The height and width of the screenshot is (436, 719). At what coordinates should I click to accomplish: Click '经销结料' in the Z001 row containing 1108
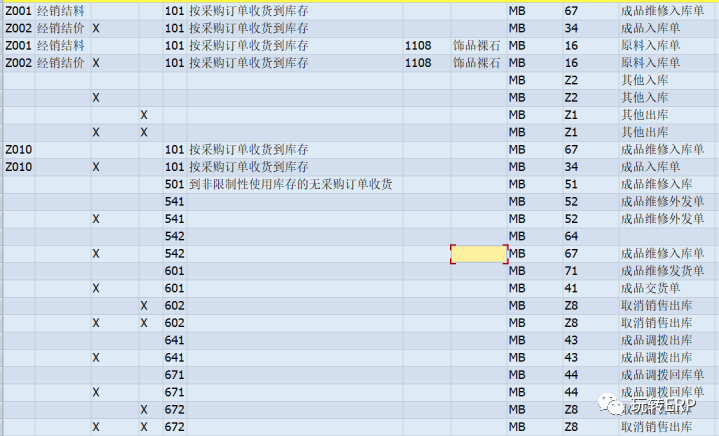[x=61, y=46]
